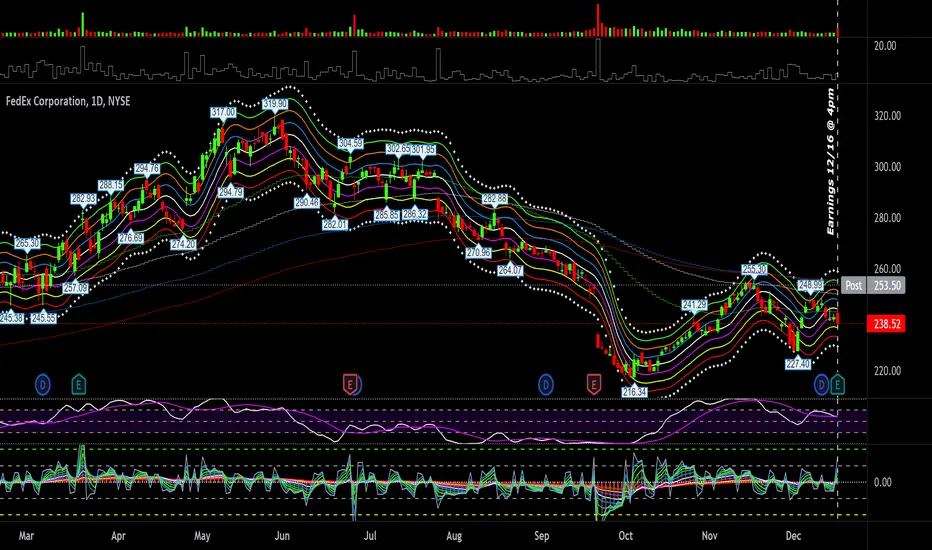This screenshot has height=550, width=932.
Task: Click the 302.65 pivot label
Action: (398, 148)
